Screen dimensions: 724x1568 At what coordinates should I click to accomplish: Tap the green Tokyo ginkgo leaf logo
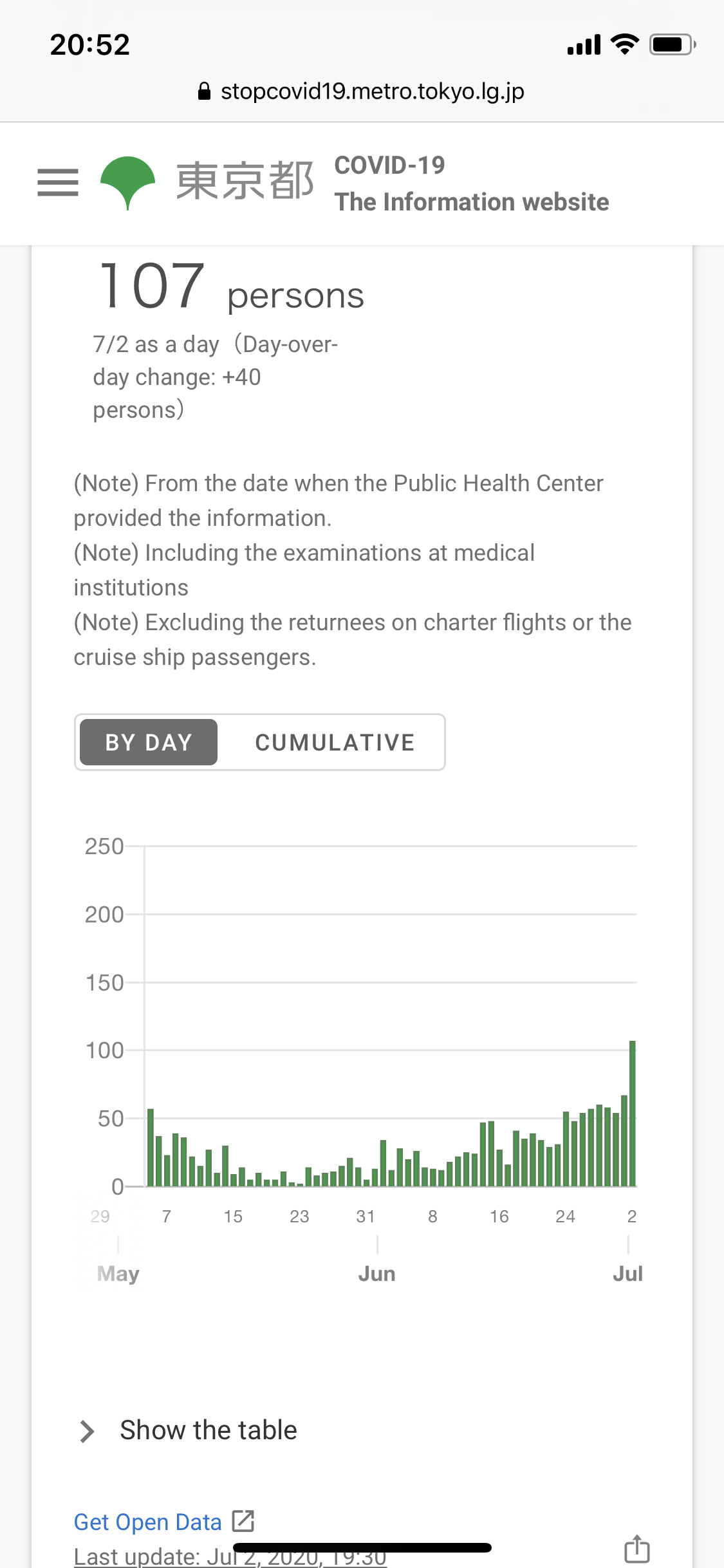(127, 182)
